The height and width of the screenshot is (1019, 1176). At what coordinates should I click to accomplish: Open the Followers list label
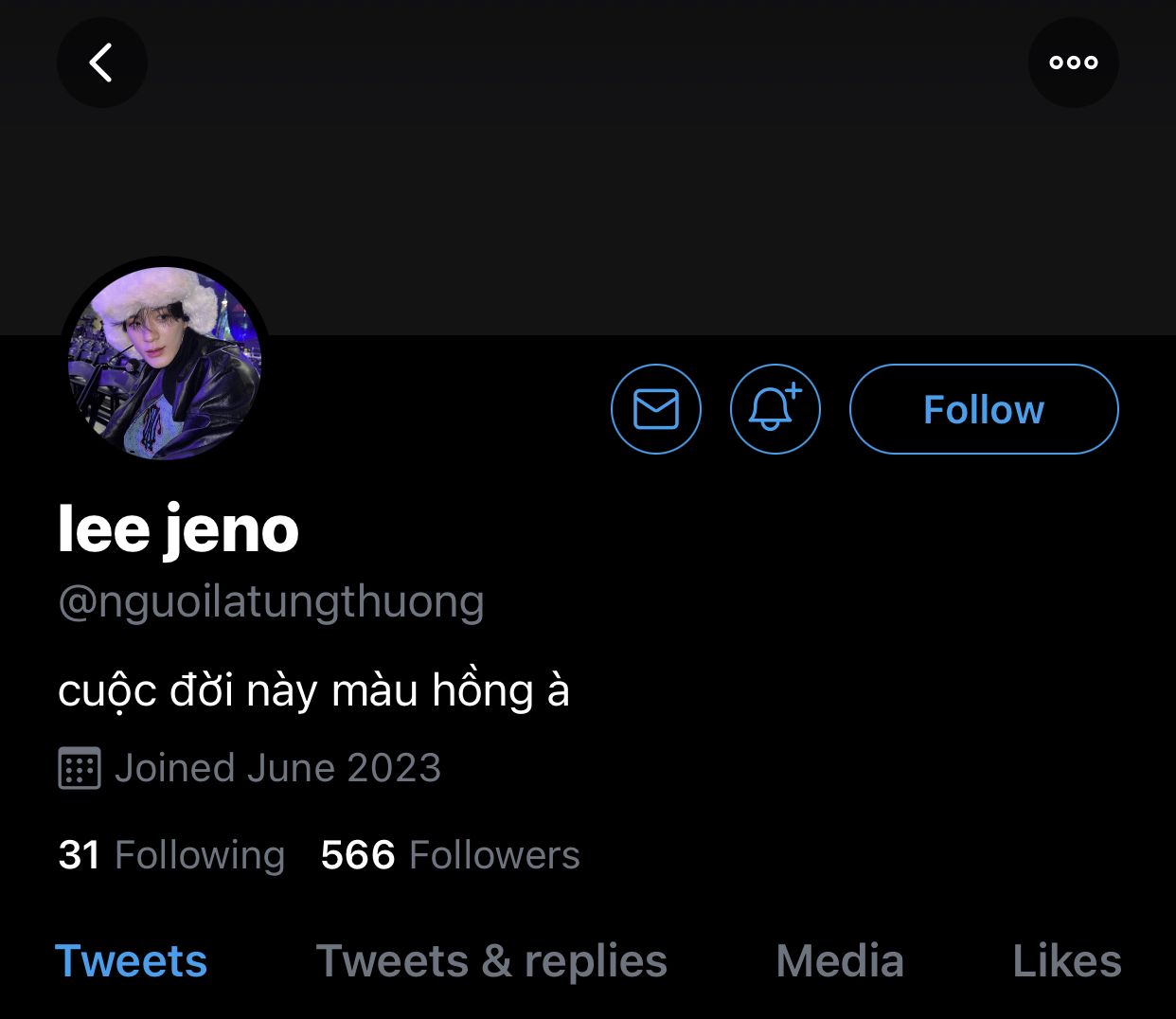(x=494, y=855)
